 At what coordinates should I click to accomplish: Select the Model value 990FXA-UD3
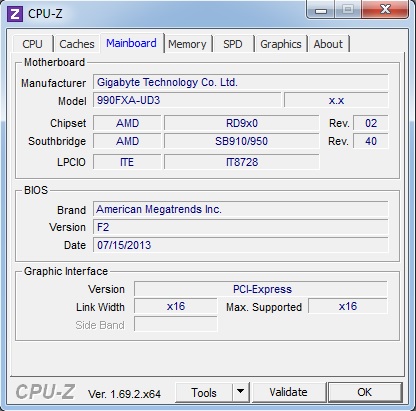[187, 100]
